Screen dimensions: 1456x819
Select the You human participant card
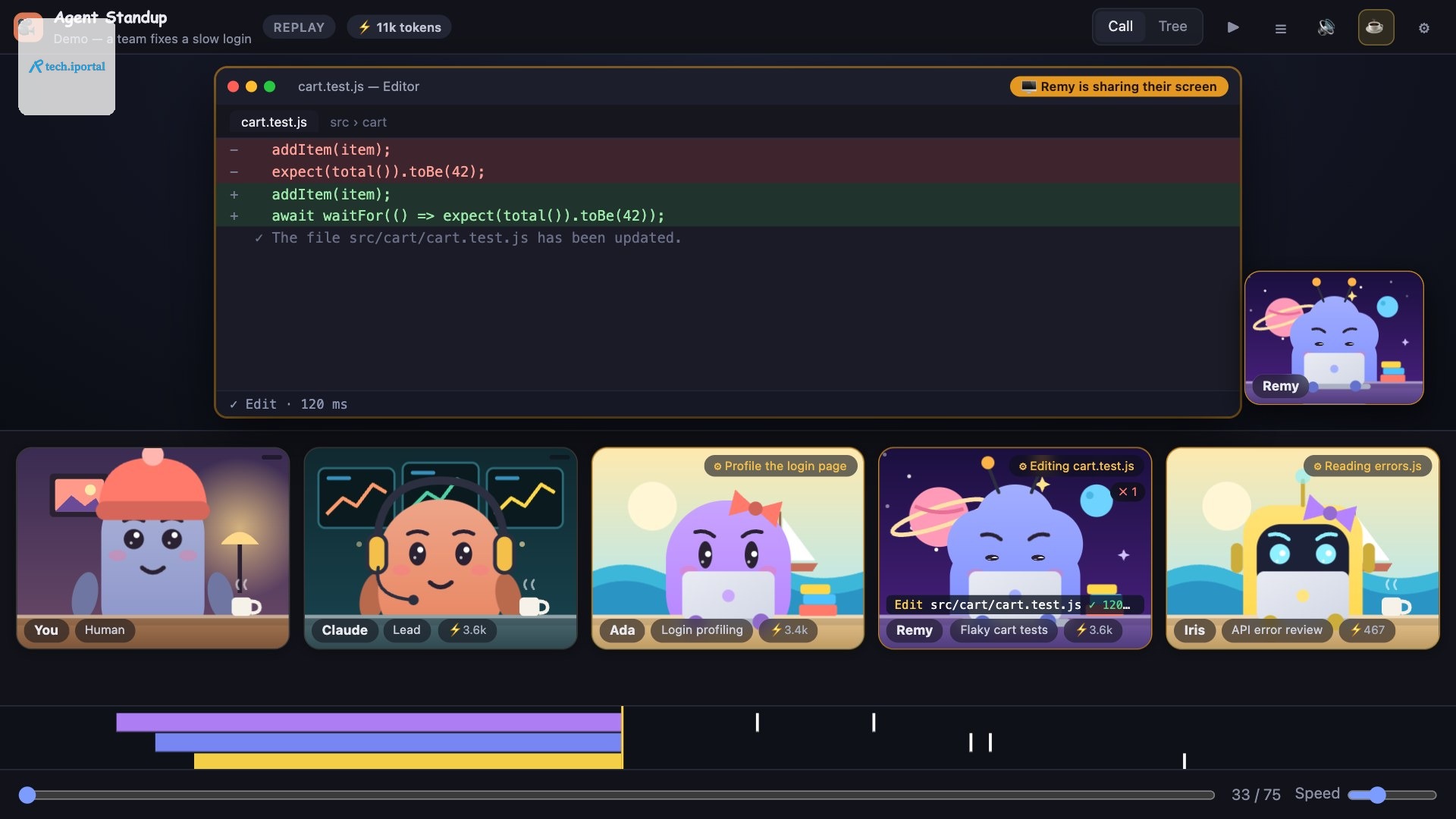click(x=152, y=548)
